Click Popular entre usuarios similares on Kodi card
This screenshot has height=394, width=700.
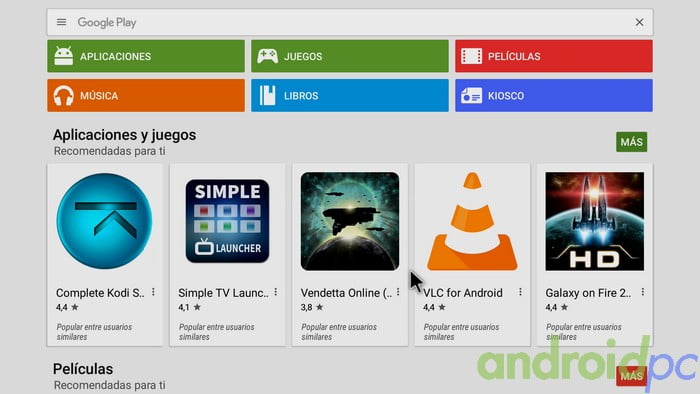(94, 332)
